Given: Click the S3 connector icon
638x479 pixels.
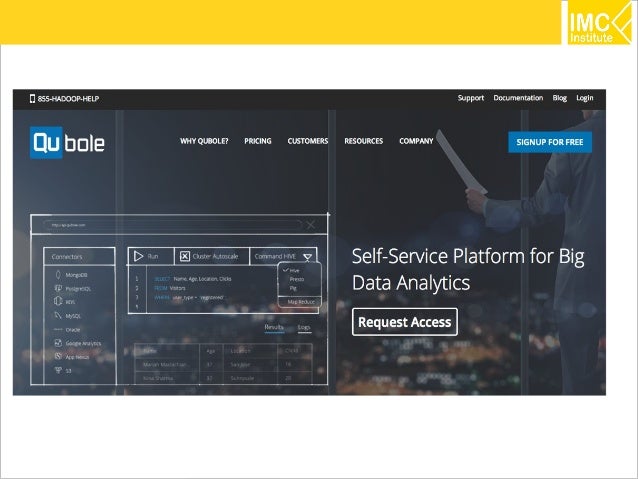Looking at the screenshot, I should click(x=58, y=370).
